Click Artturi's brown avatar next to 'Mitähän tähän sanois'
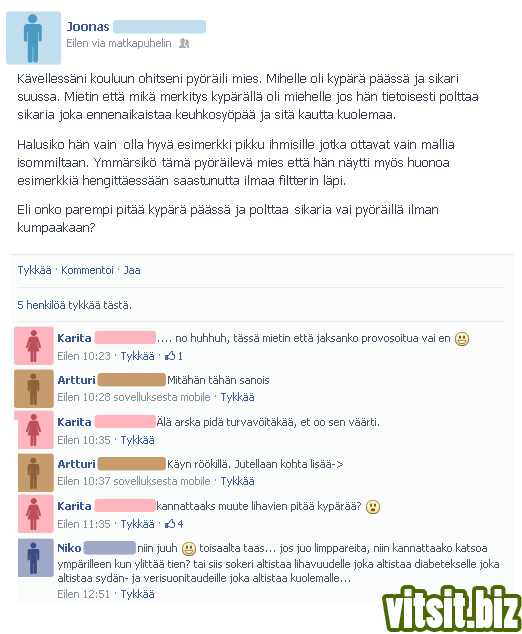 [34, 389]
